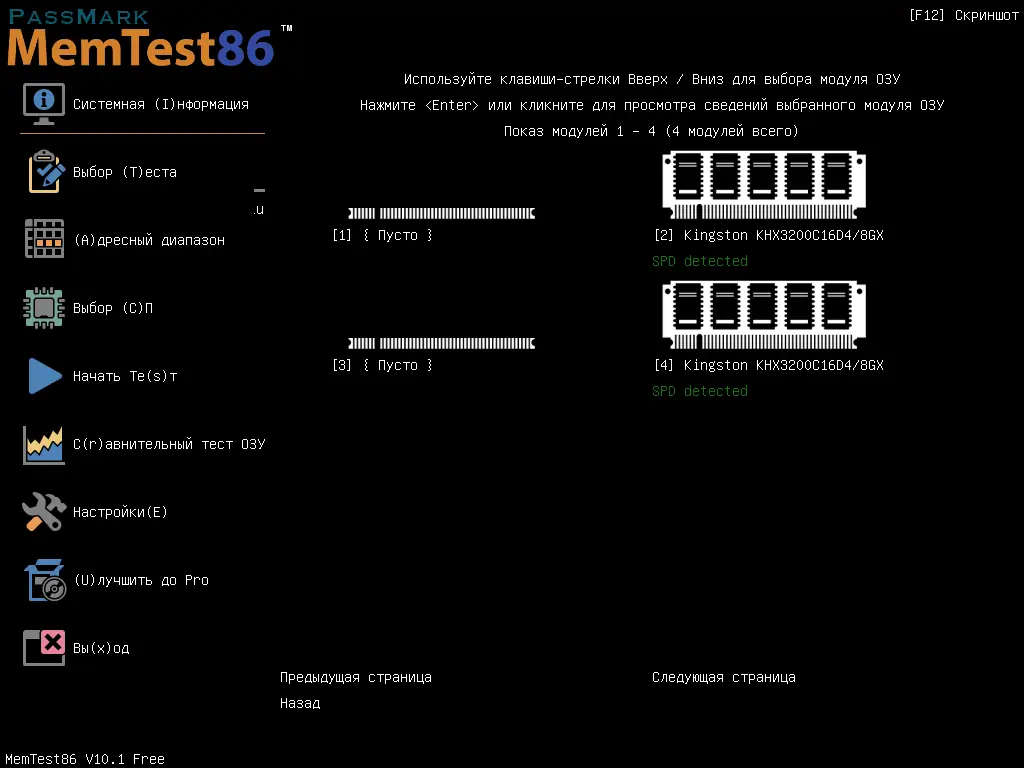Select the [2] Kingston KHX3200C16D4/8GX label
This screenshot has width=1024, height=768.
click(769, 235)
